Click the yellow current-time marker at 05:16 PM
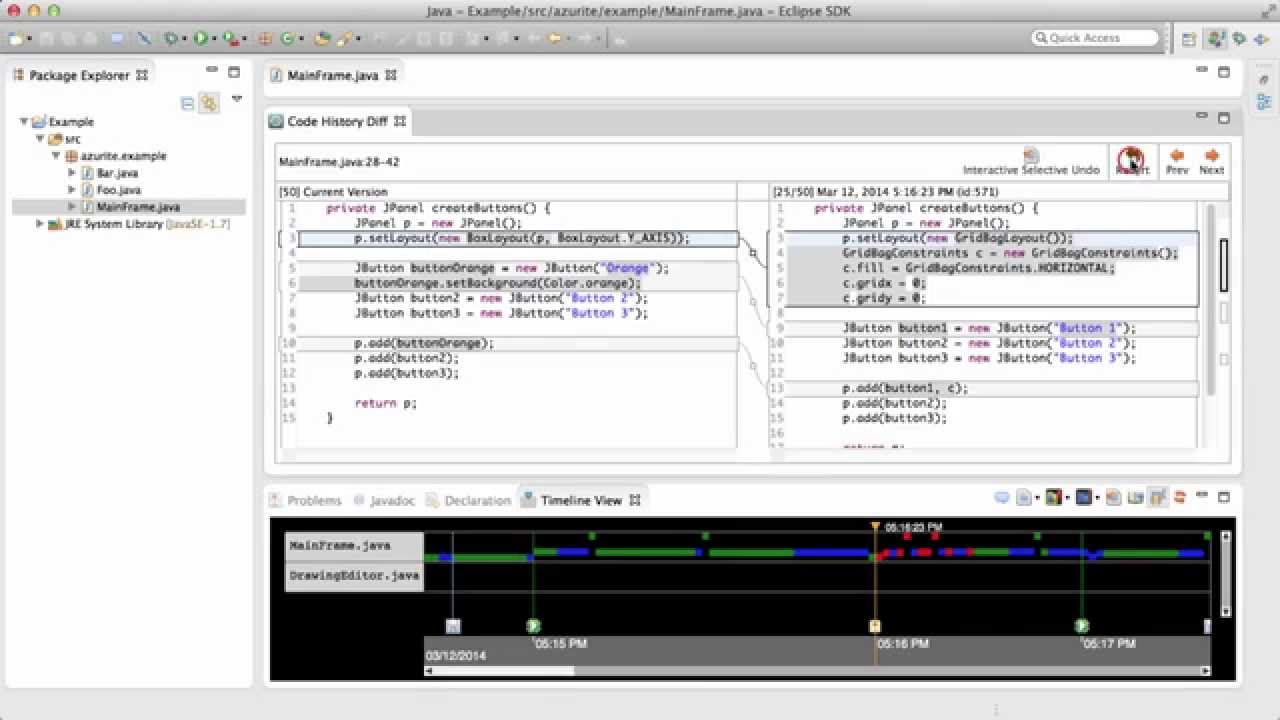The height and width of the screenshot is (720, 1280). [875, 626]
